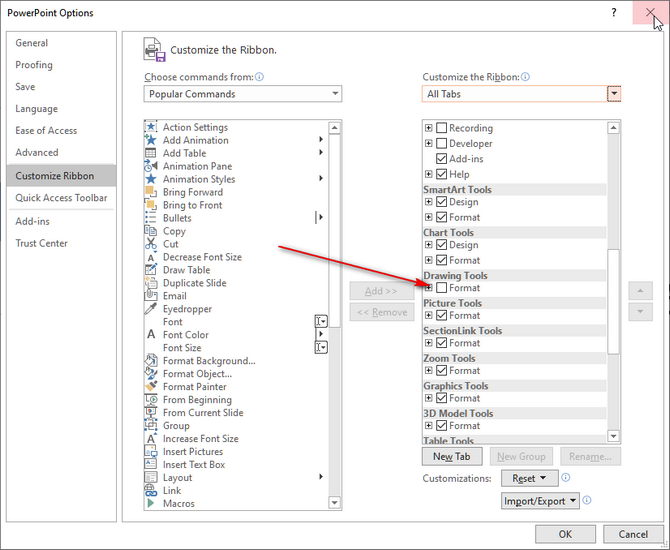
Task: Expand the Developer tab tree node
Action: [429, 143]
